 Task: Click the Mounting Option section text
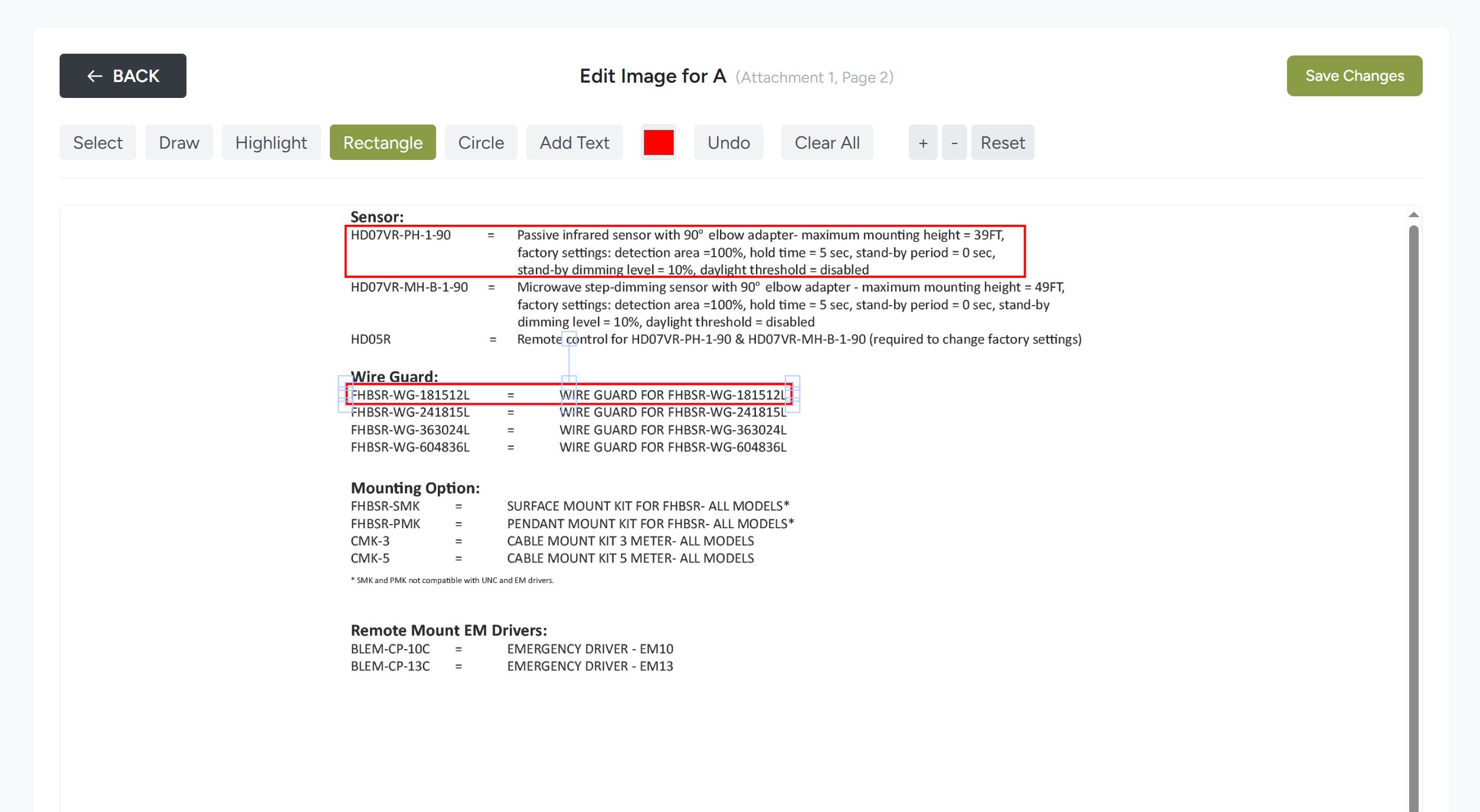pos(415,487)
